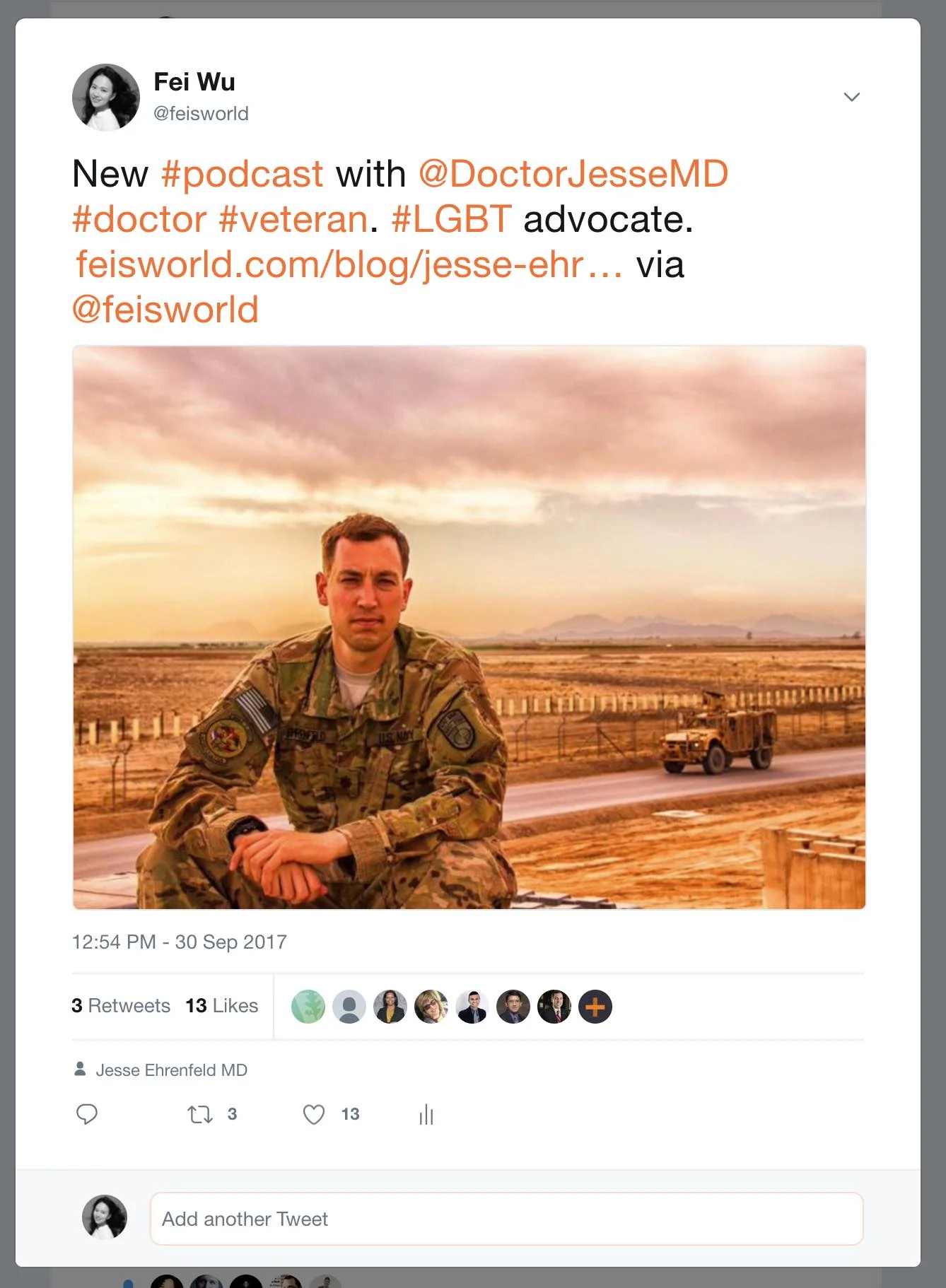Open Fei Wu's profile avatar at top

[106, 98]
